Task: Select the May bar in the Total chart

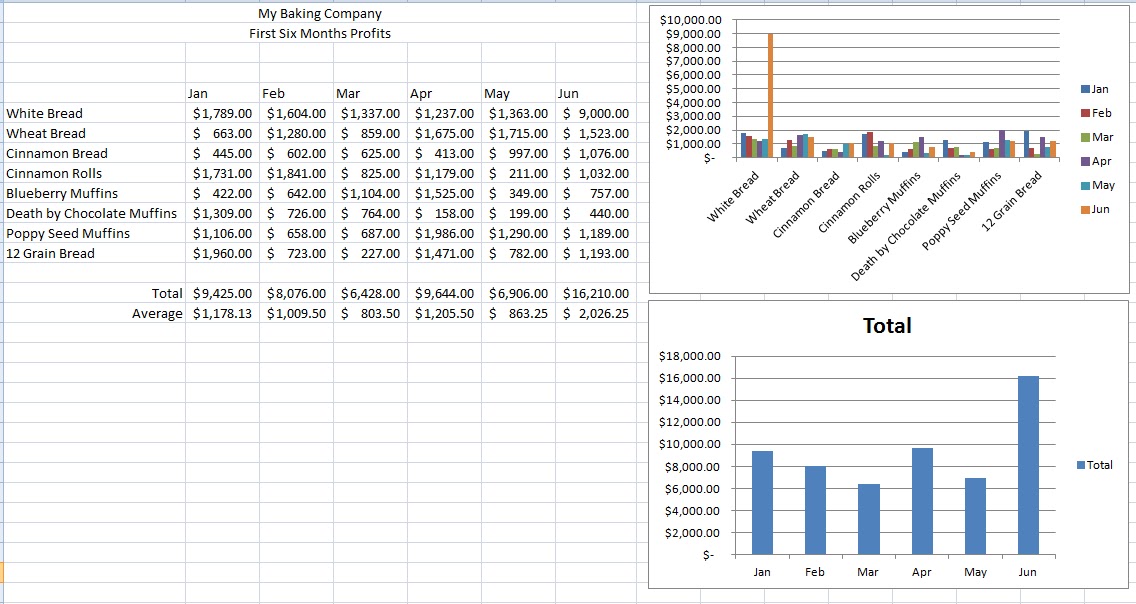Action: [x=975, y=516]
